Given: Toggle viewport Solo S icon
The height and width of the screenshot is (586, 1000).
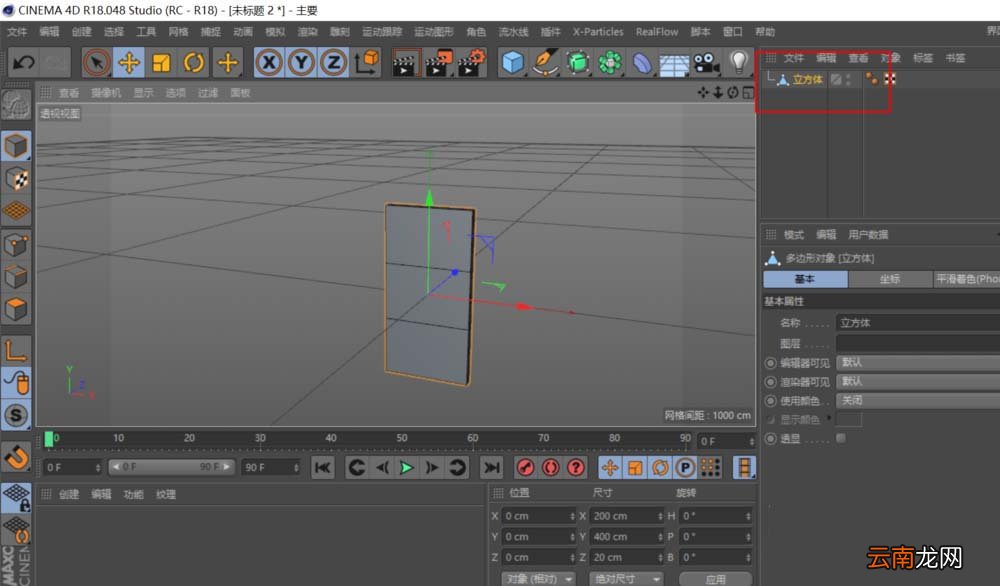Looking at the screenshot, I should 16,415.
